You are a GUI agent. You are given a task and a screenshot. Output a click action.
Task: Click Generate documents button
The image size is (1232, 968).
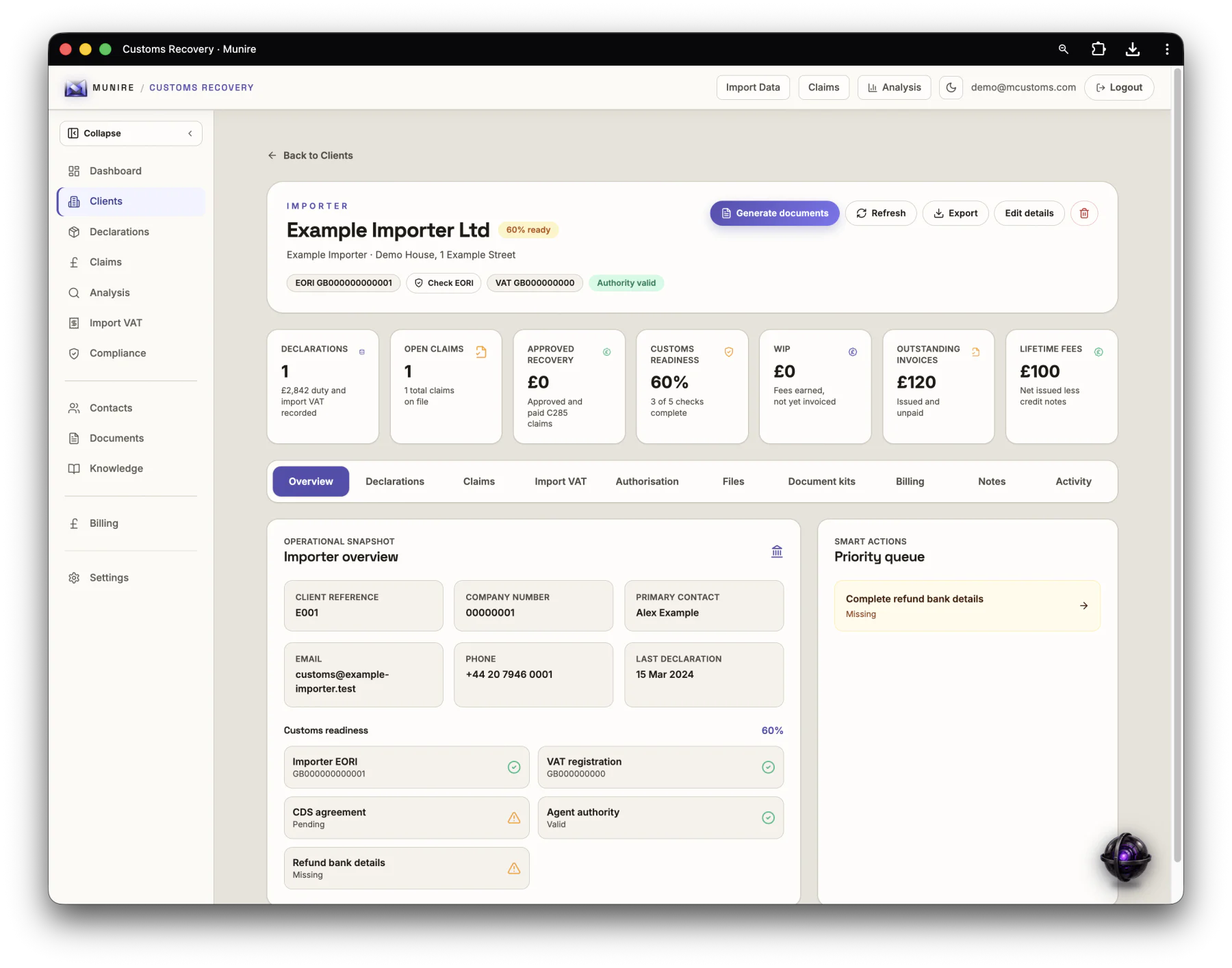point(775,213)
